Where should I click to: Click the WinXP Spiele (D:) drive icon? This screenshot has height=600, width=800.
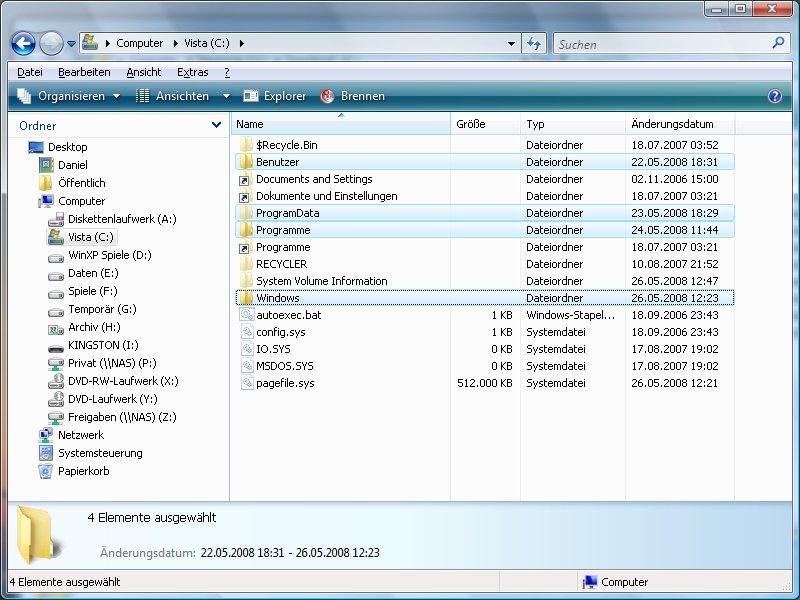[56, 258]
